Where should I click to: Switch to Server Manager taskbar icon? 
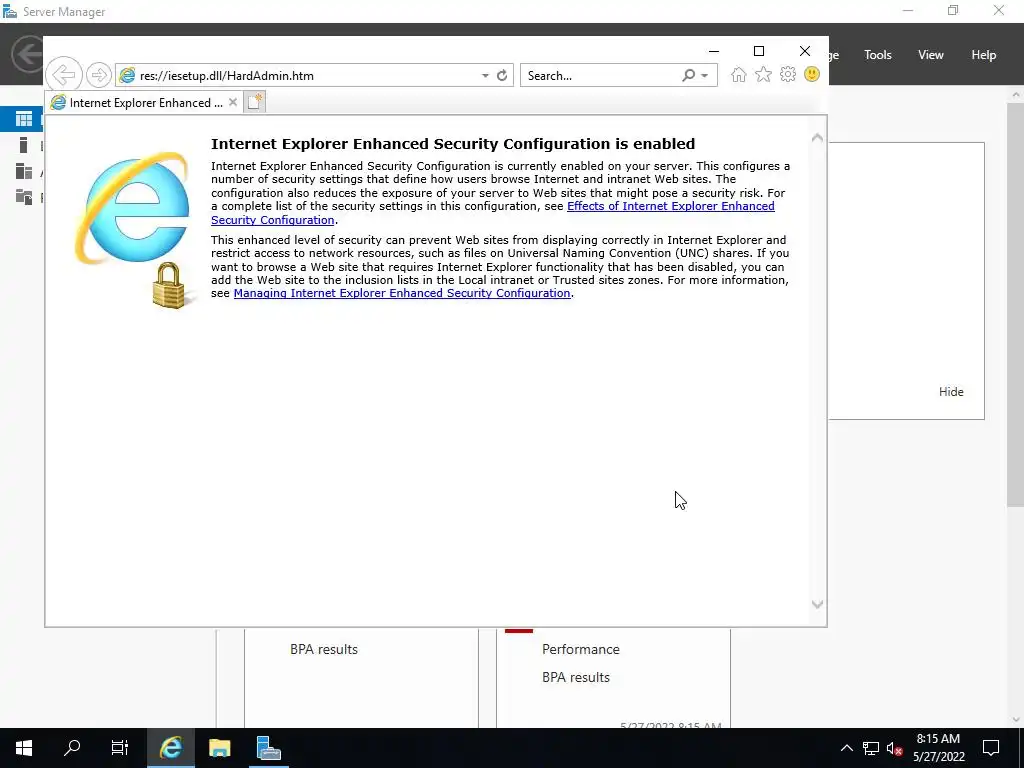(x=268, y=748)
